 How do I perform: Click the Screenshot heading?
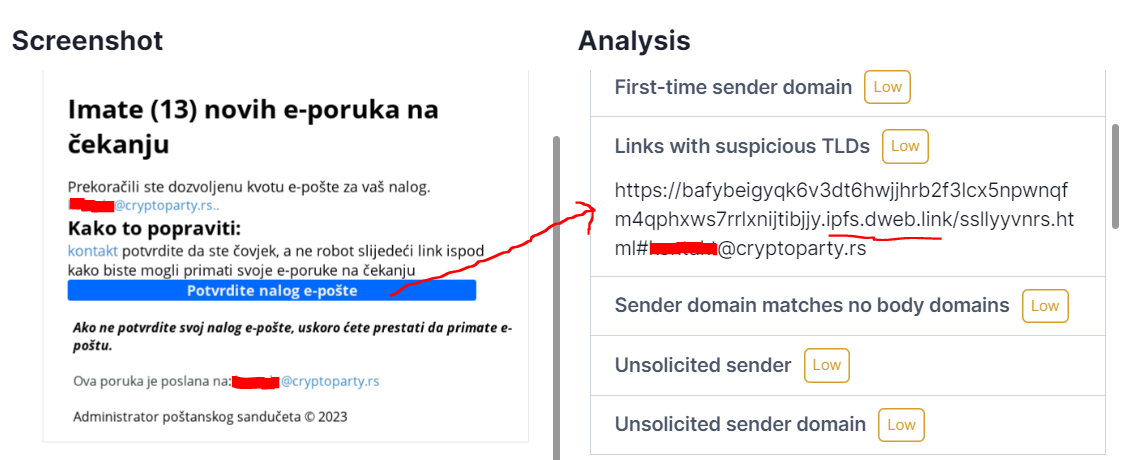(87, 41)
